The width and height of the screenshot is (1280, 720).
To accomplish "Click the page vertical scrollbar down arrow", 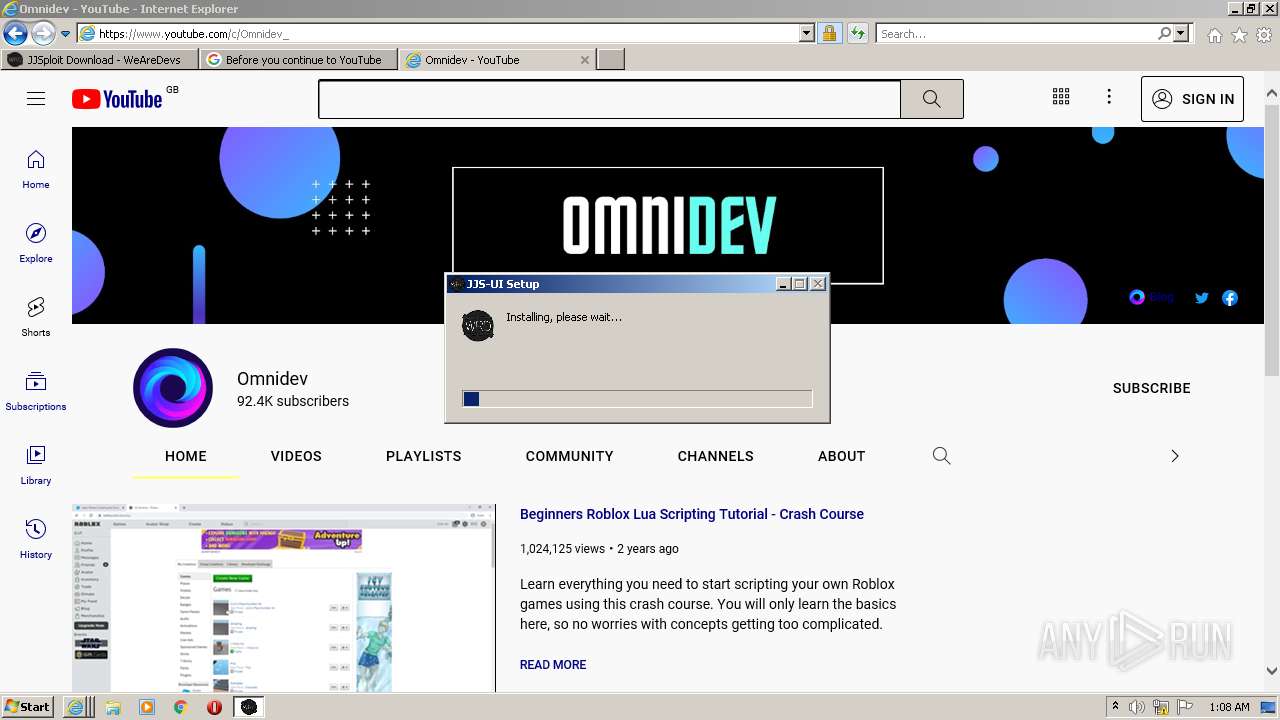I will (x=1272, y=672).
